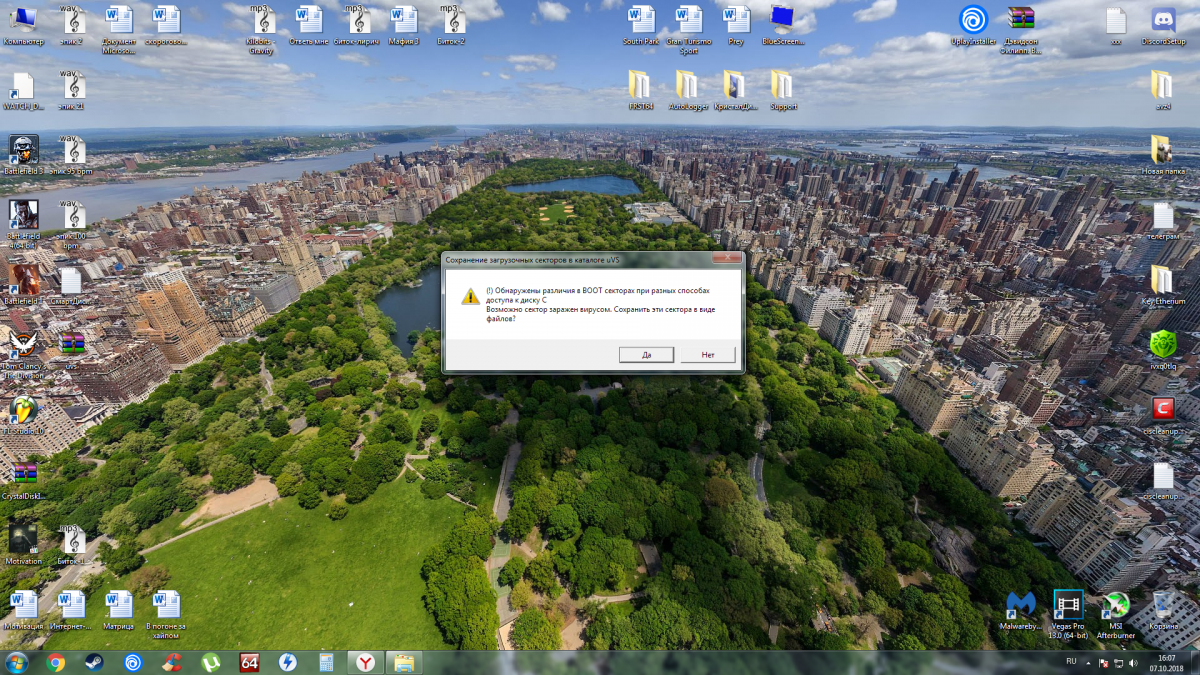Open the Мафия 3 Word document

(x=404, y=26)
